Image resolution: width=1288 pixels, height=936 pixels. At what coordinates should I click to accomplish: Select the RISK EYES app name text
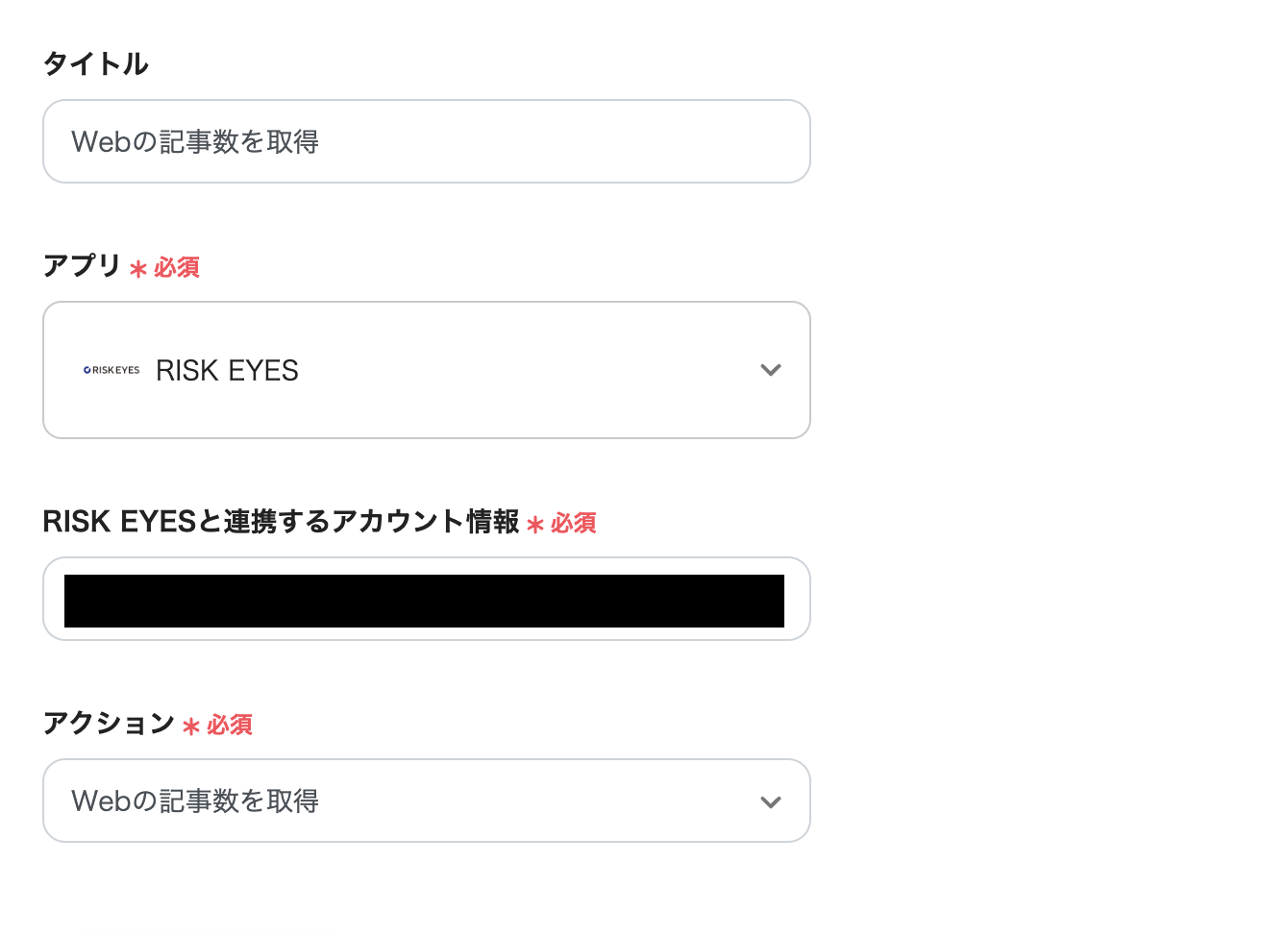click(x=227, y=370)
